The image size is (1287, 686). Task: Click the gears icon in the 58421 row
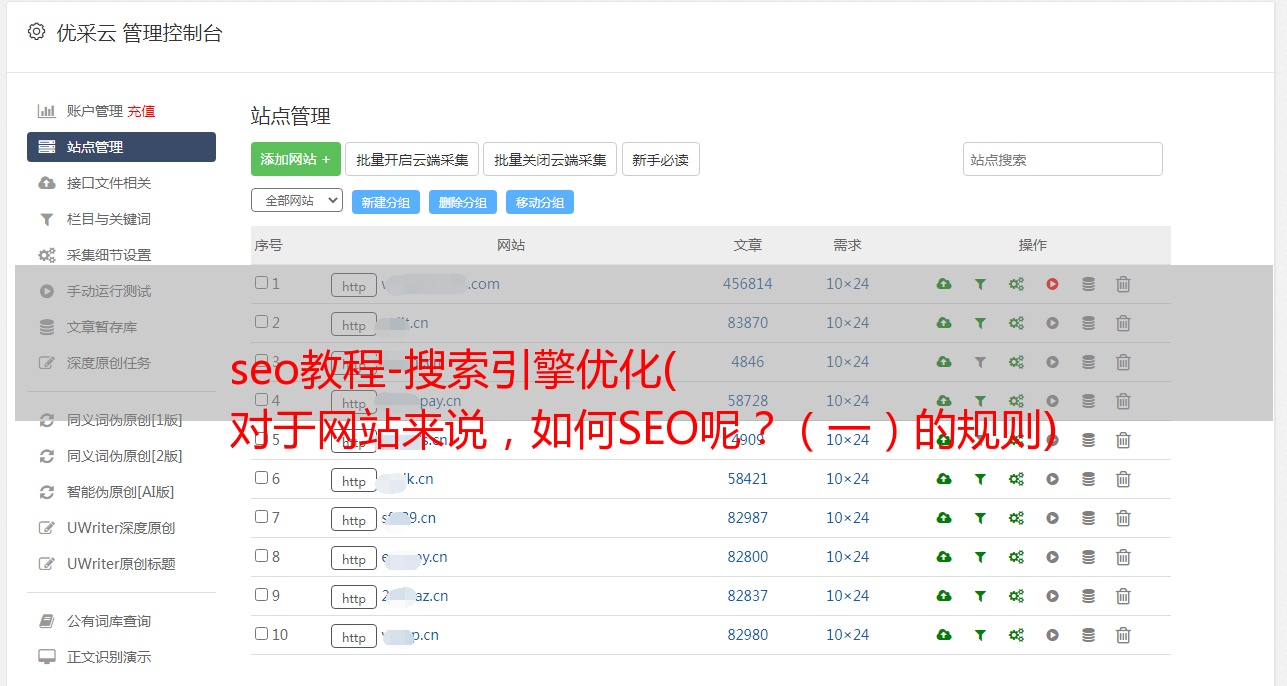click(1016, 479)
